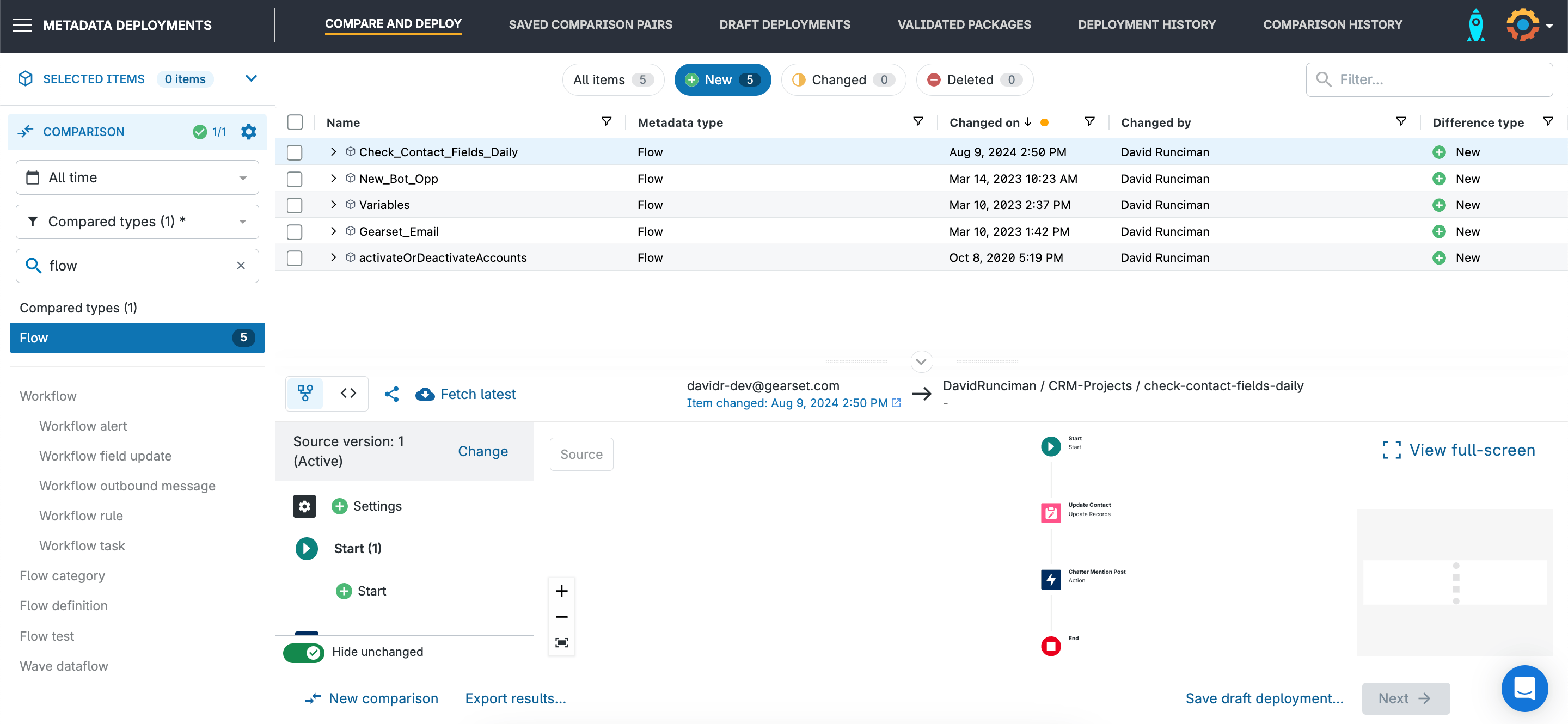Open the All time date range dropdown
The image size is (1568, 724).
[x=137, y=177]
